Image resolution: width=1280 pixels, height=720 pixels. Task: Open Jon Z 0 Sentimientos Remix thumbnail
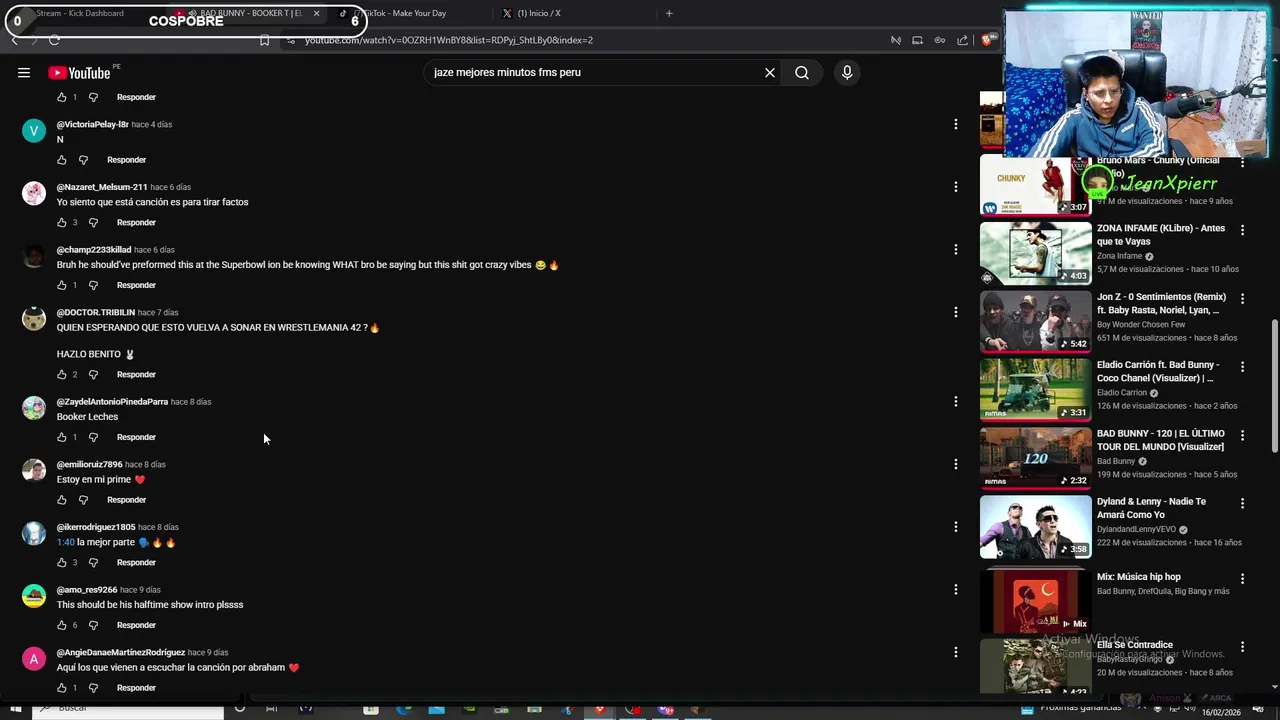[x=1036, y=322]
